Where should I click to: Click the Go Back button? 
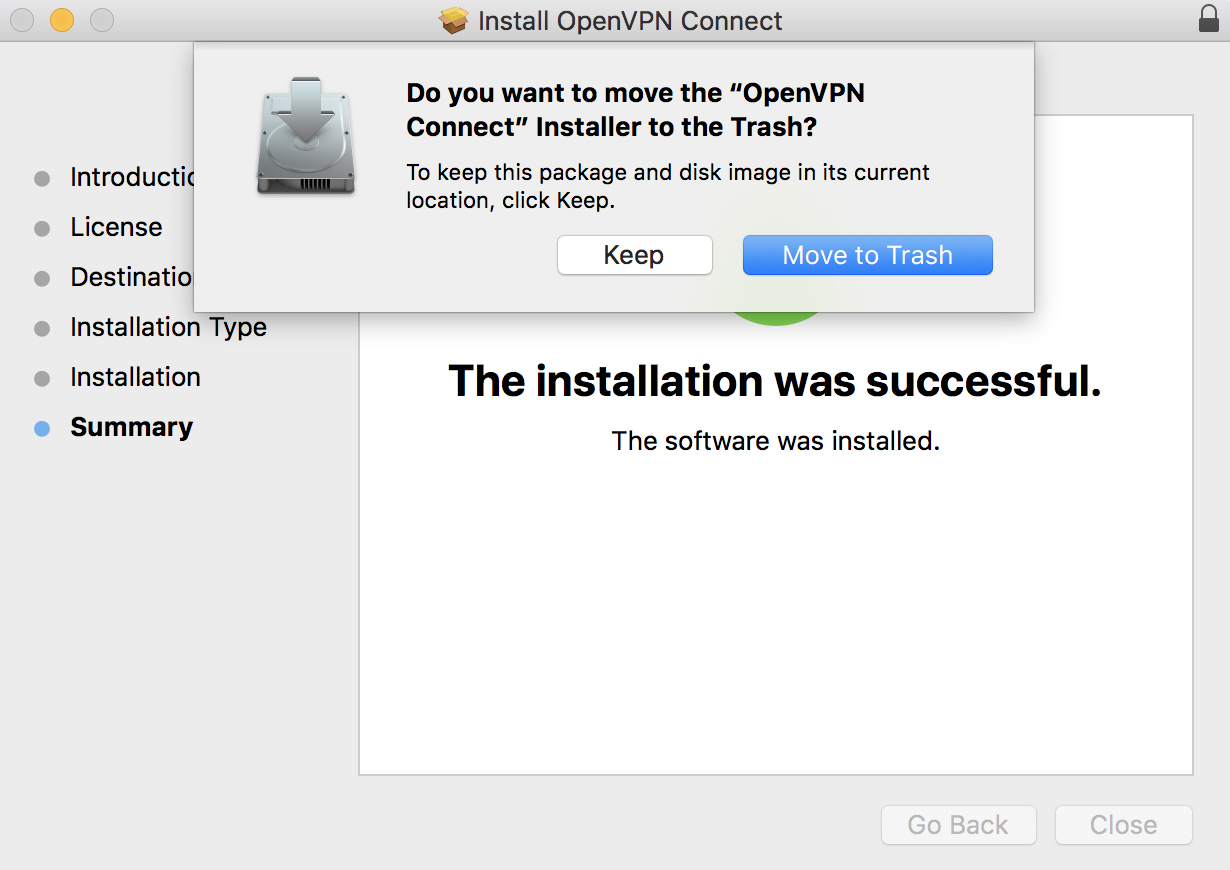coord(958,825)
